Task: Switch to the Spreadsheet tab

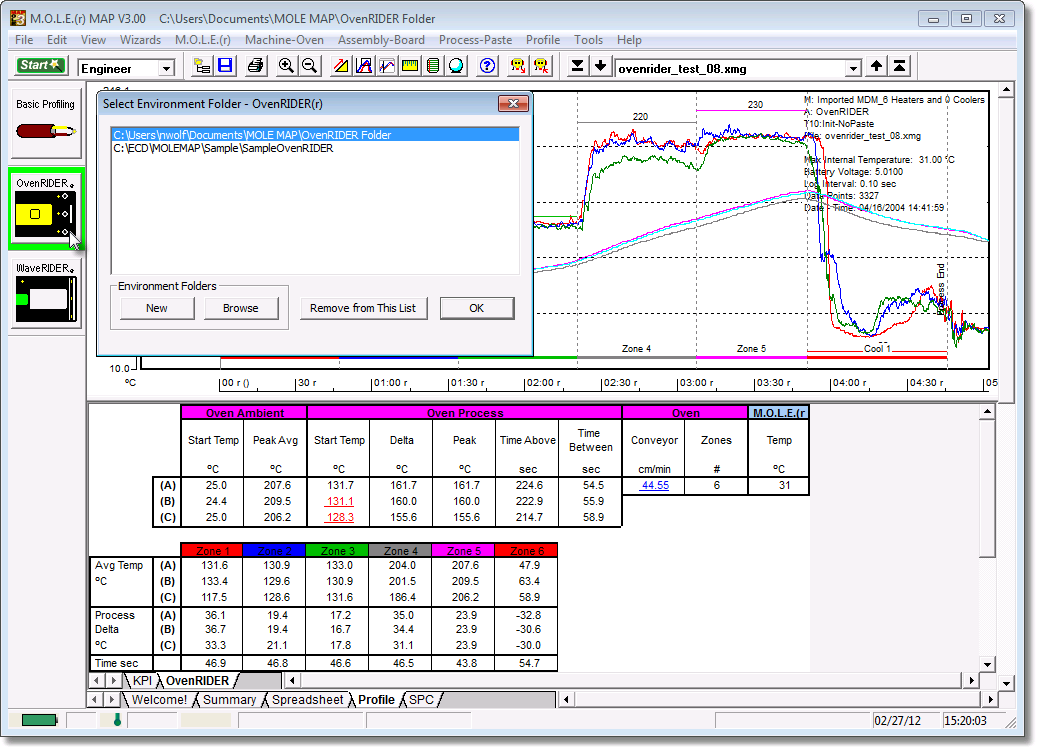Action: pos(308,699)
